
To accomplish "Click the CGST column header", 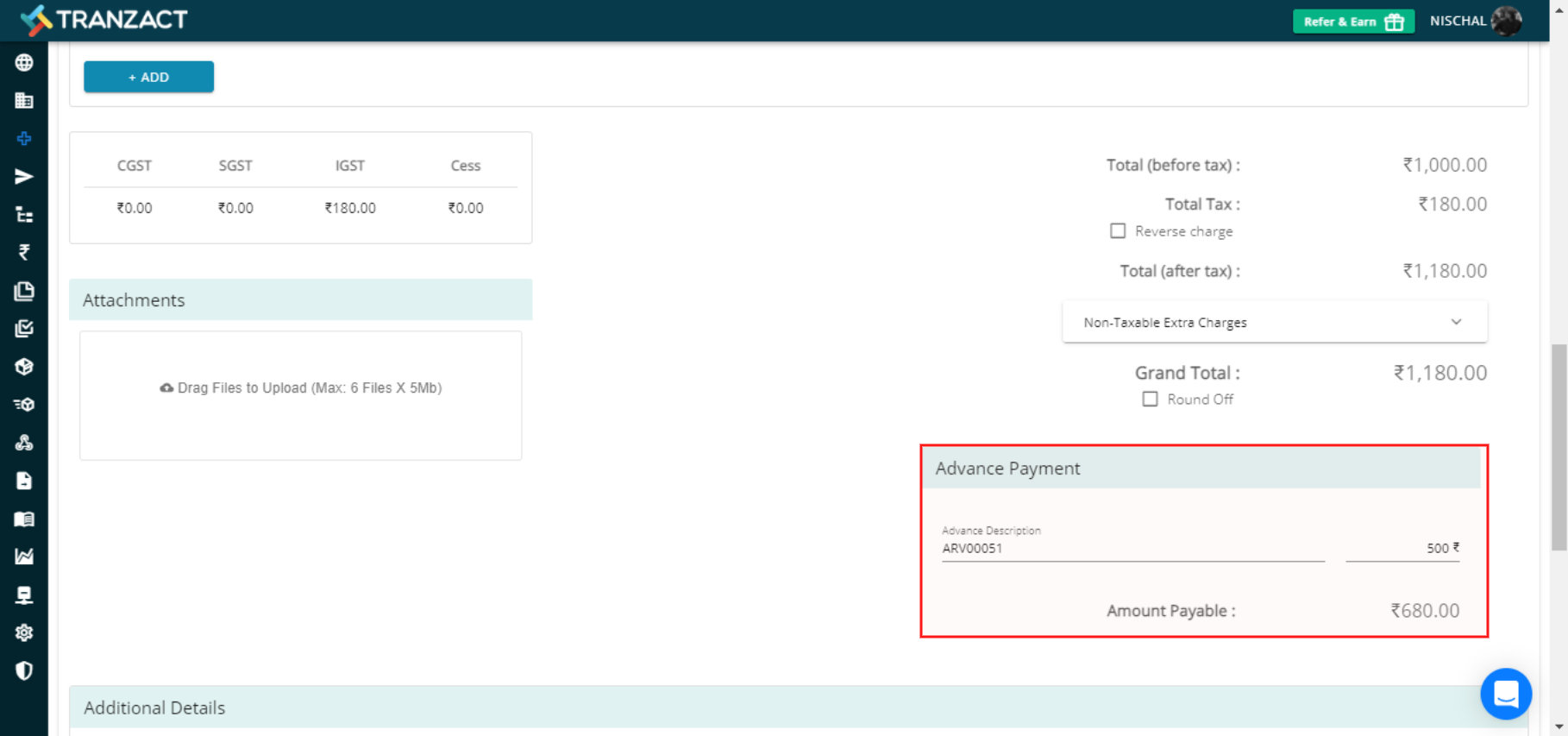I will click(x=135, y=166).
